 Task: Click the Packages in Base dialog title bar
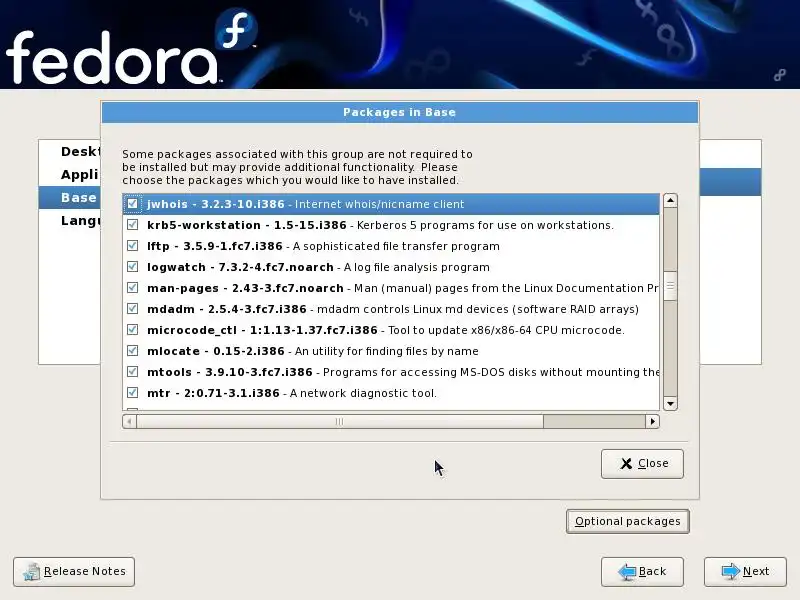pos(399,112)
